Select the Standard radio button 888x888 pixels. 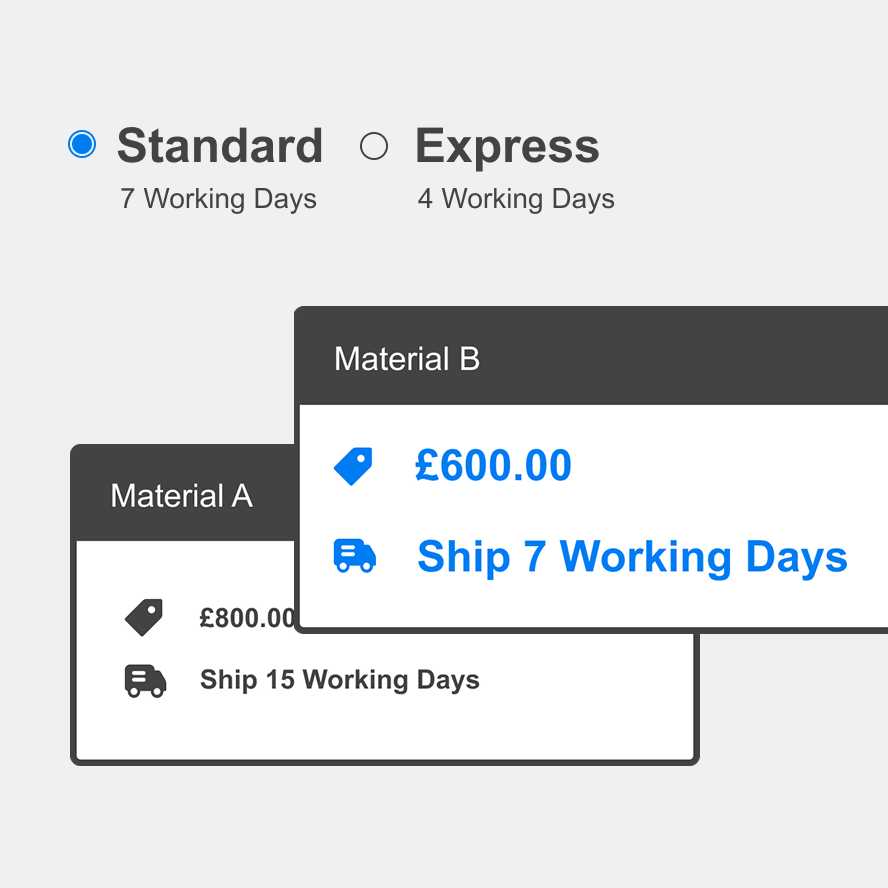pyautogui.click(x=82, y=144)
